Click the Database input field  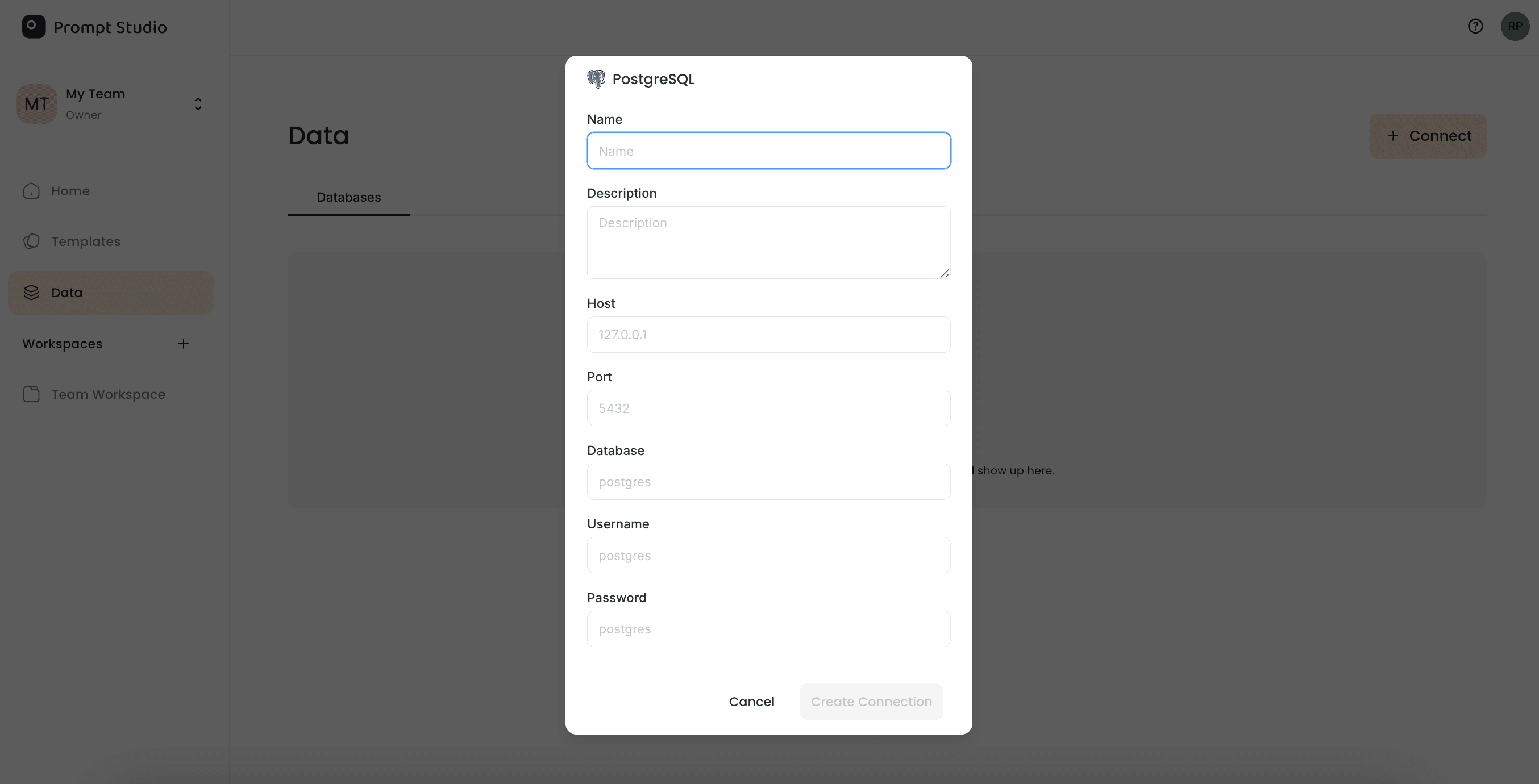coord(768,482)
